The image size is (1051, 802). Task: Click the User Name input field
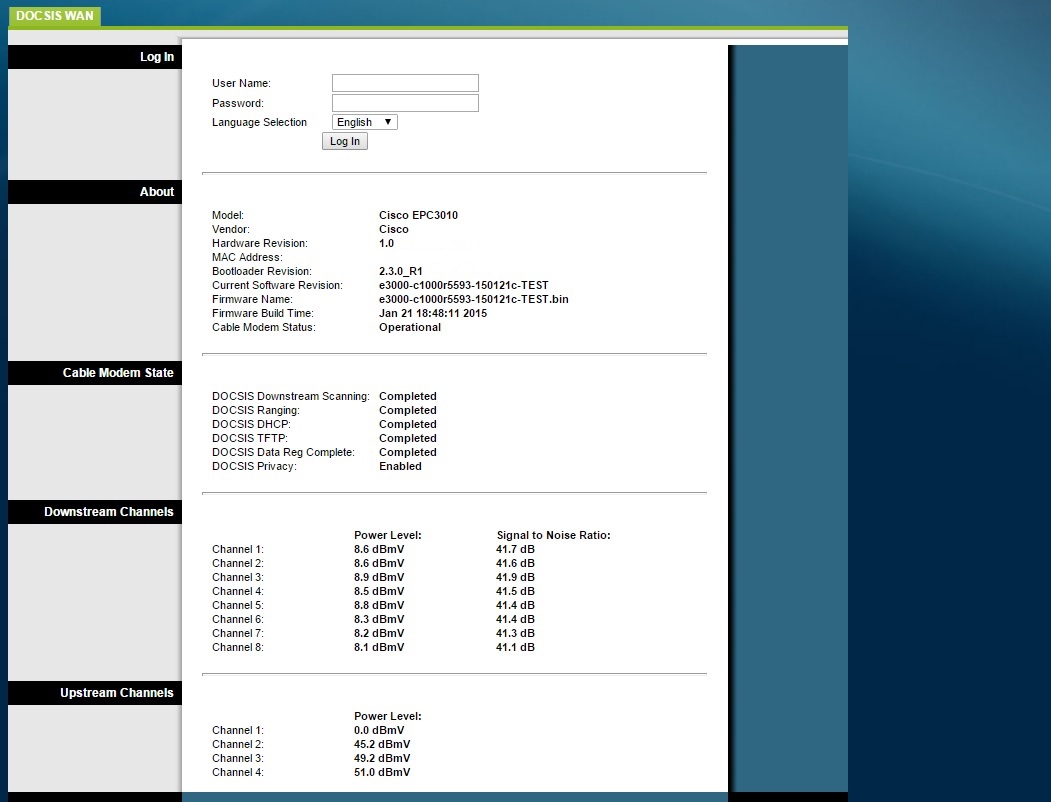point(405,83)
